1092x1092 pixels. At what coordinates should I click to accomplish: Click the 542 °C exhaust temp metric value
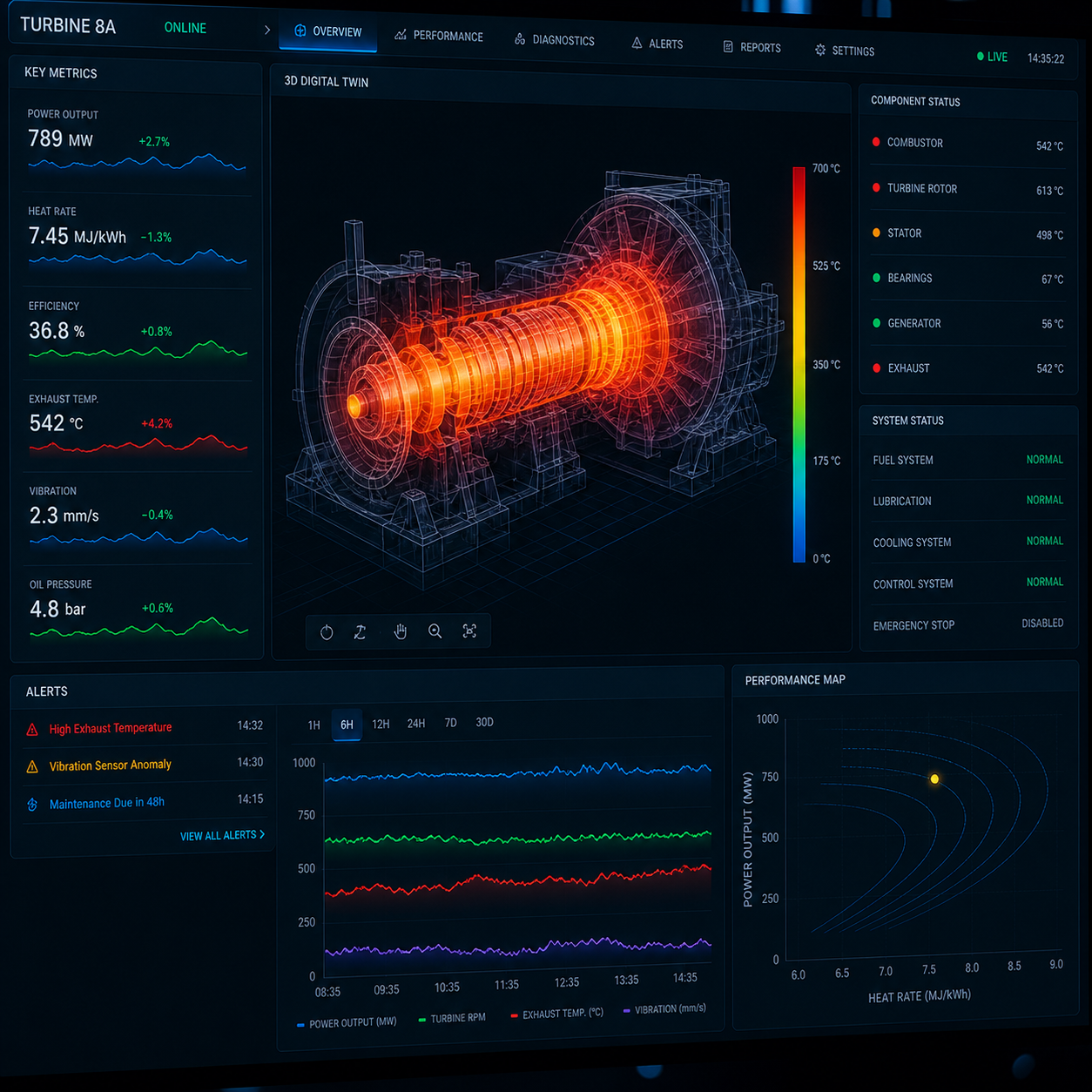click(x=57, y=423)
